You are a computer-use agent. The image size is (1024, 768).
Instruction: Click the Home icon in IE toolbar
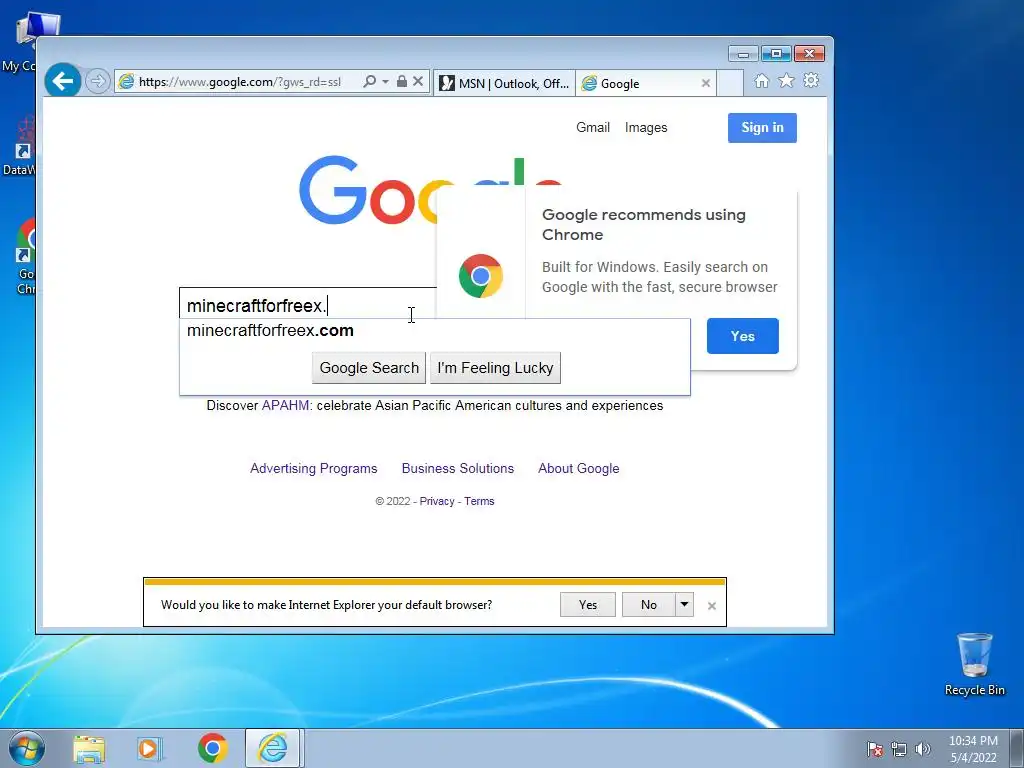(x=761, y=81)
